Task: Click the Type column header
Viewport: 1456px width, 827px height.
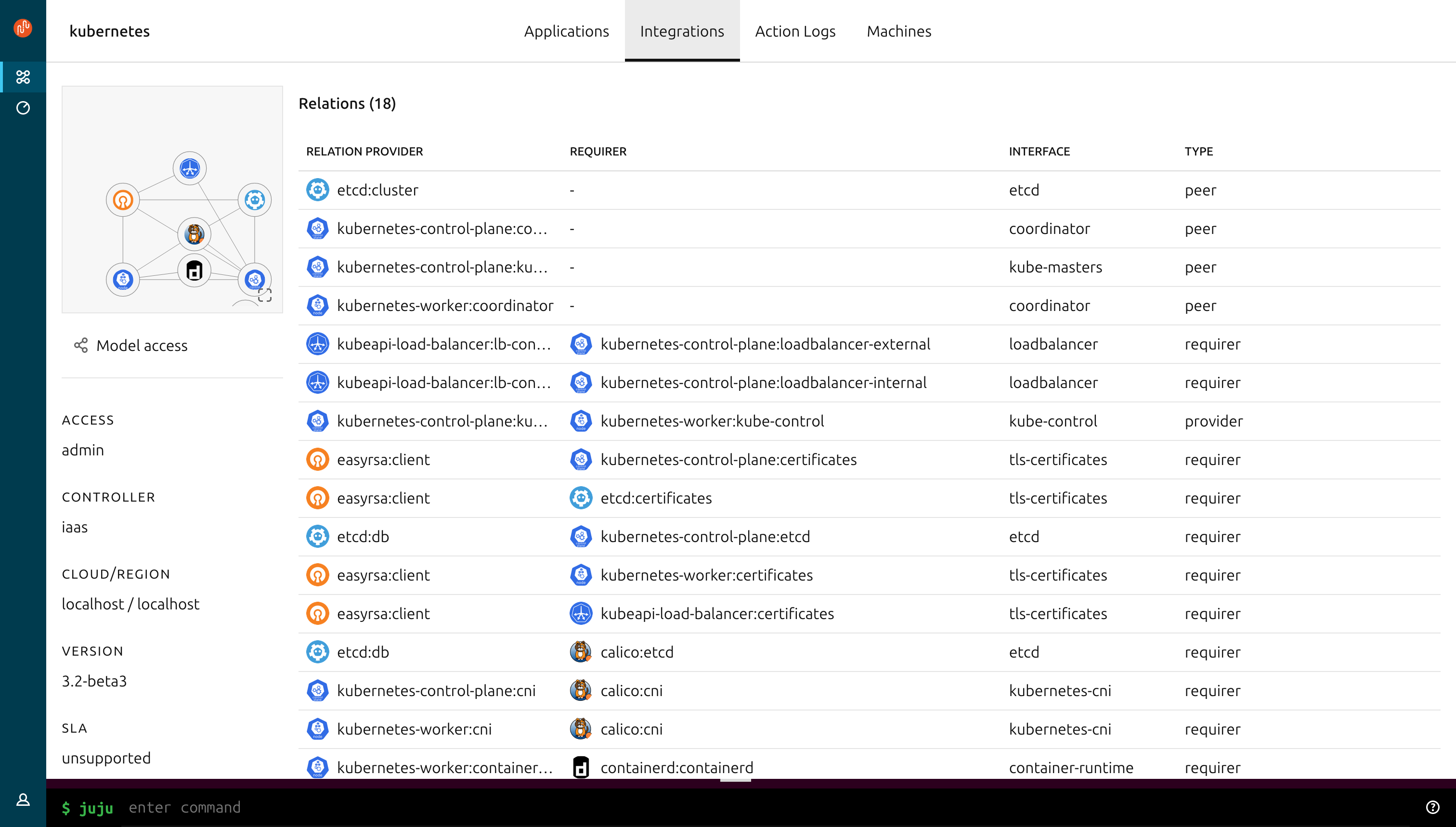Action: tap(1199, 151)
